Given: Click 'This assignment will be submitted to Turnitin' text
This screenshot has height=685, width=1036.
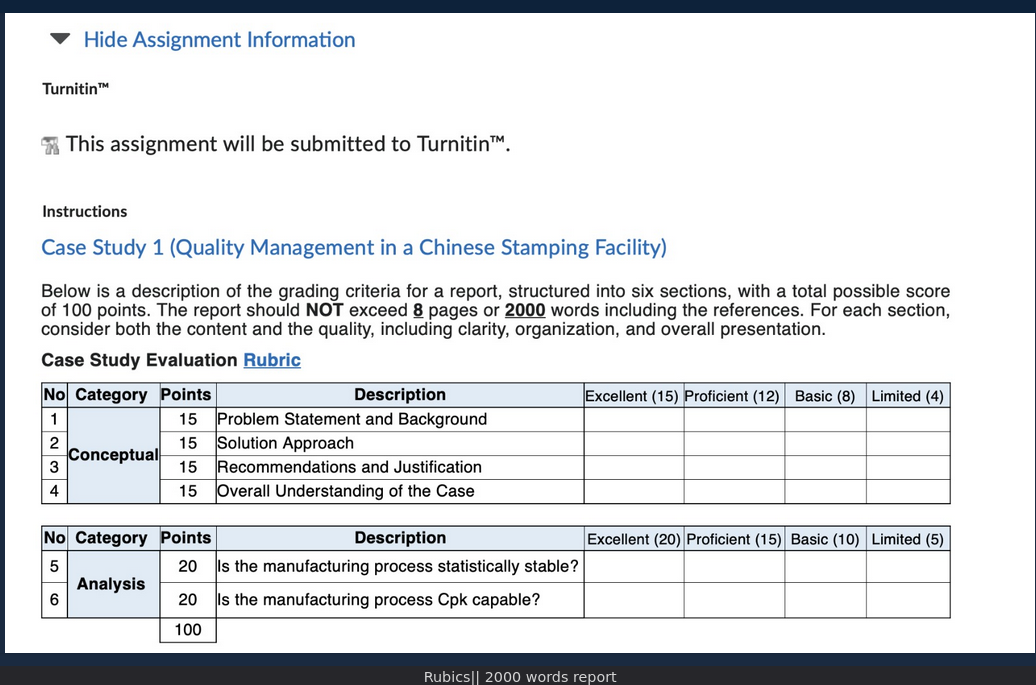Looking at the screenshot, I should point(287,144).
